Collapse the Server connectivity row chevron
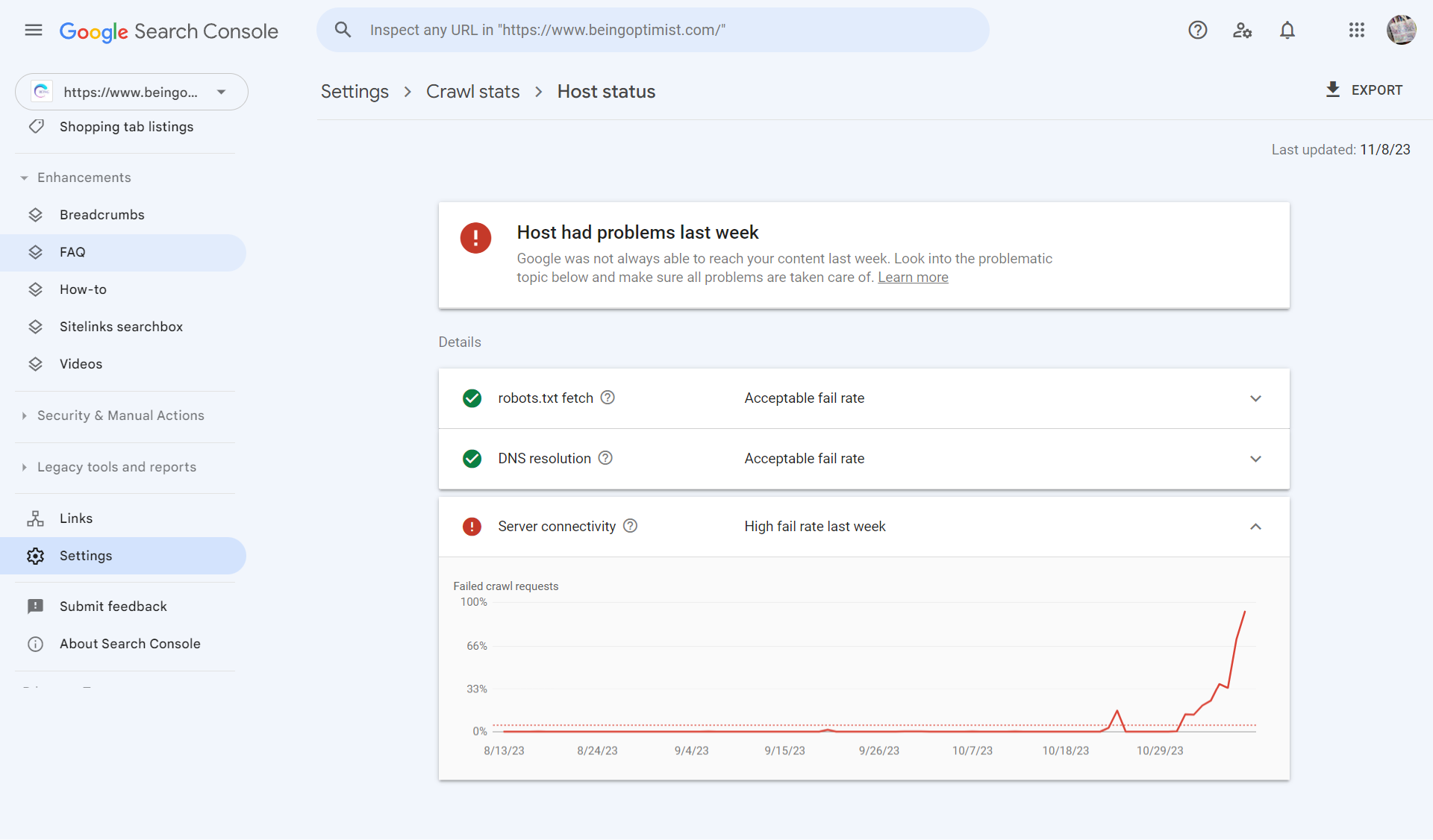Screen dimensions: 1433x840 click(1256, 527)
